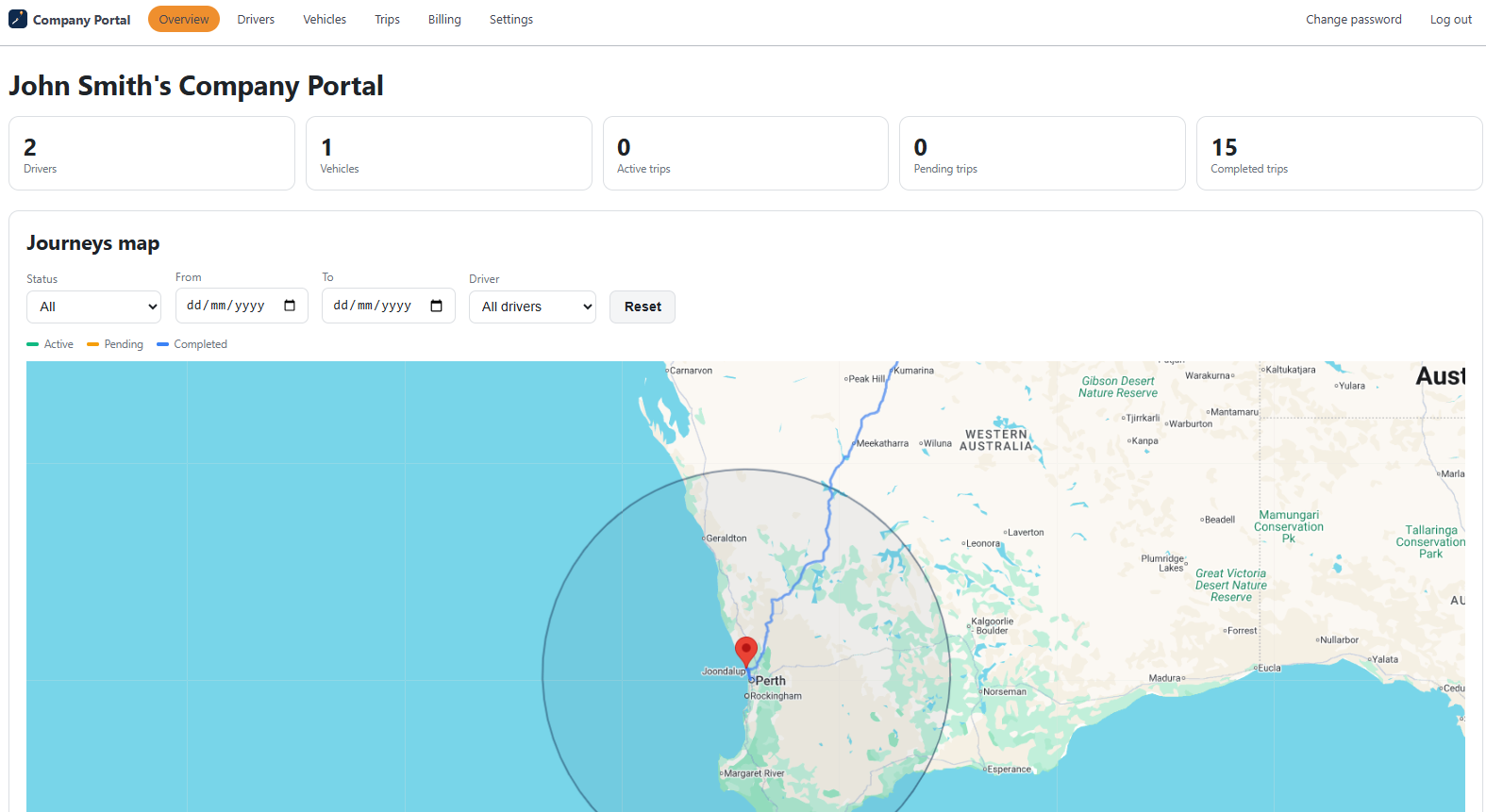Switch to the Vehicles tab
Image resolution: width=1486 pixels, height=812 pixels.
pyautogui.click(x=325, y=19)
